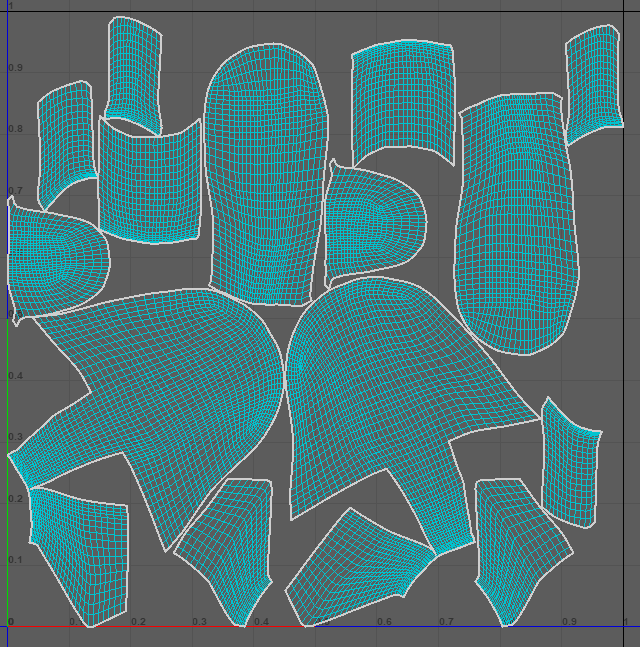The image size is (640, 647).
Task: Click the large oval UV shell on the right
Action: point(517,225)
